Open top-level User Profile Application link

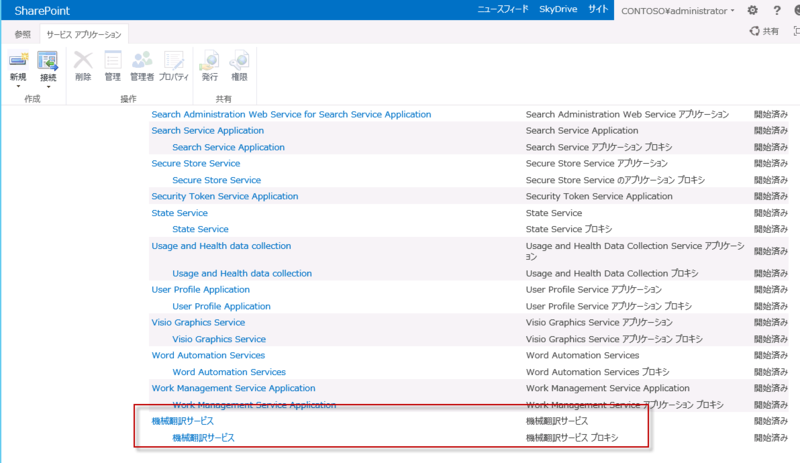tap(201, 289)
